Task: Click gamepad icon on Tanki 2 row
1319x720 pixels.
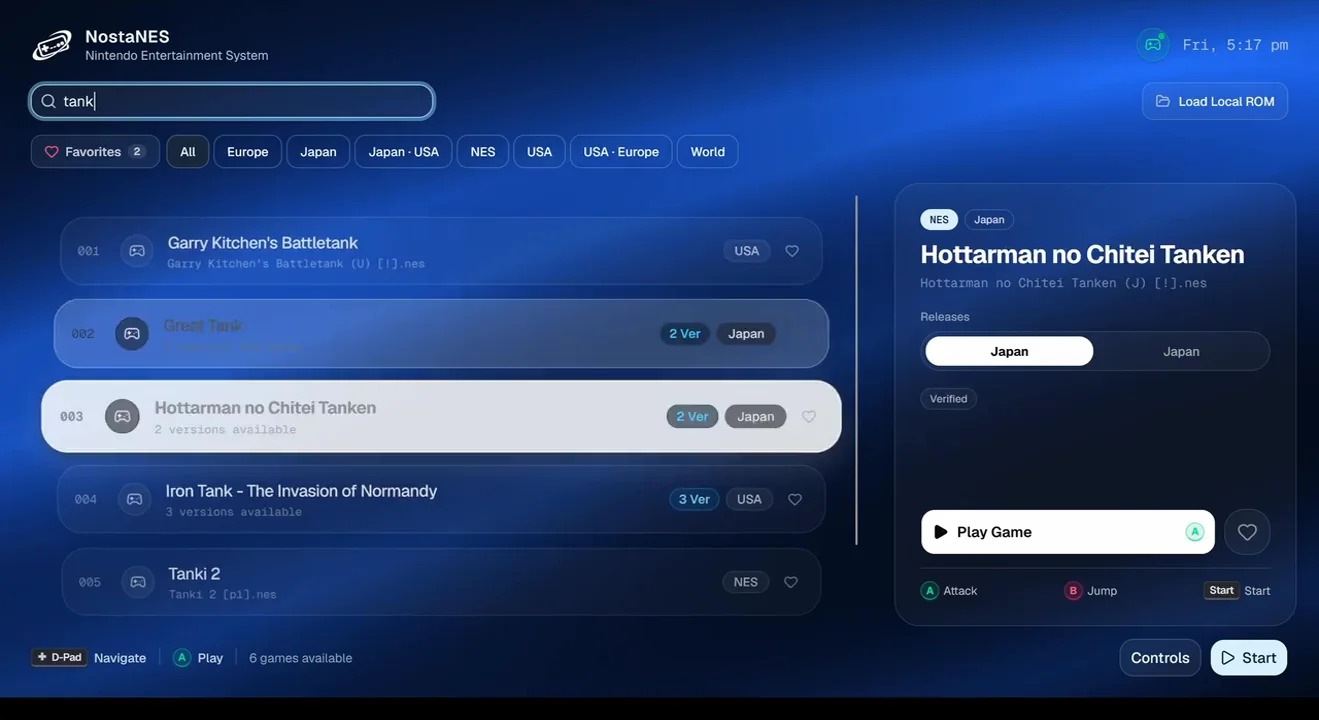Action: [x=138, y=582]
